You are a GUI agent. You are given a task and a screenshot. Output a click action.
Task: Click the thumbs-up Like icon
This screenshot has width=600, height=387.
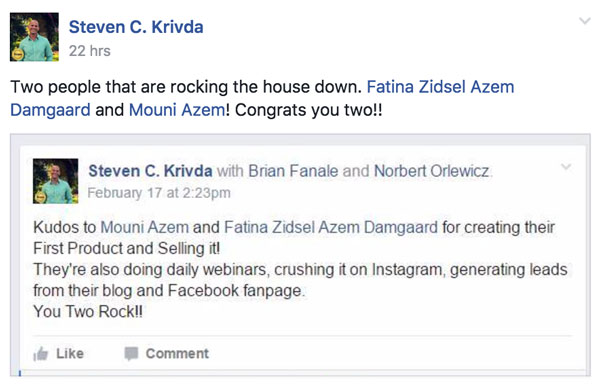pyautogui.click(x=41, y=354)
